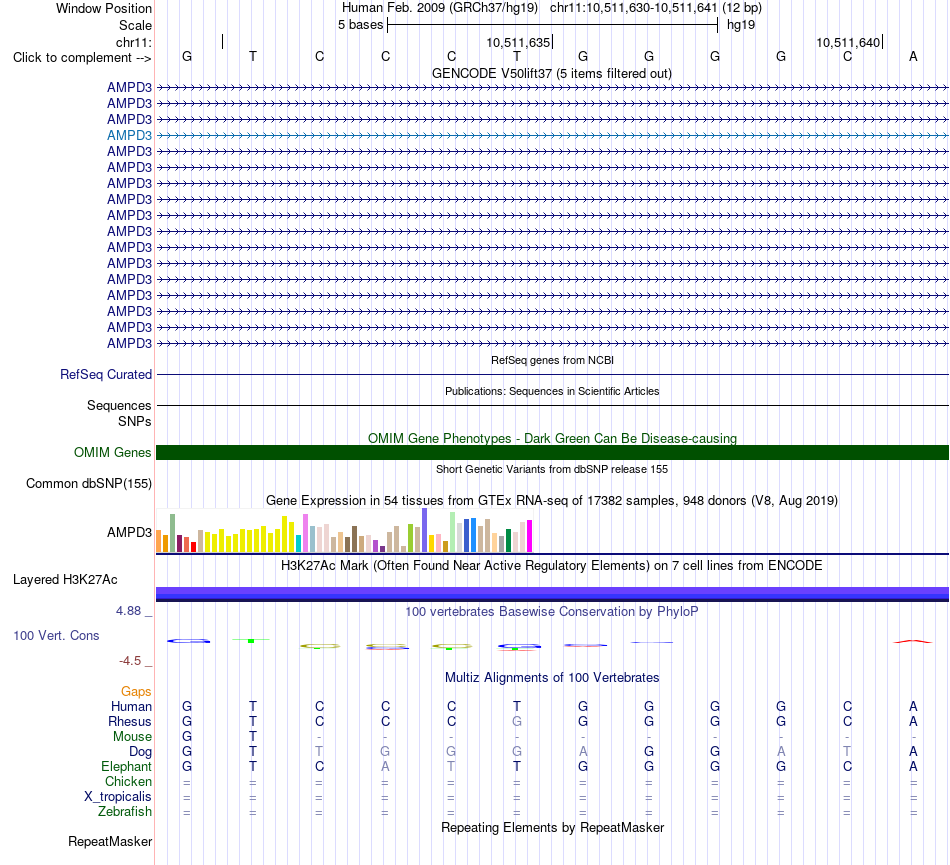Image resolution: width=950 pixels, height=865 pixels.
Task: Click the '5 bases' scale bar text
Action: point(360,25)
